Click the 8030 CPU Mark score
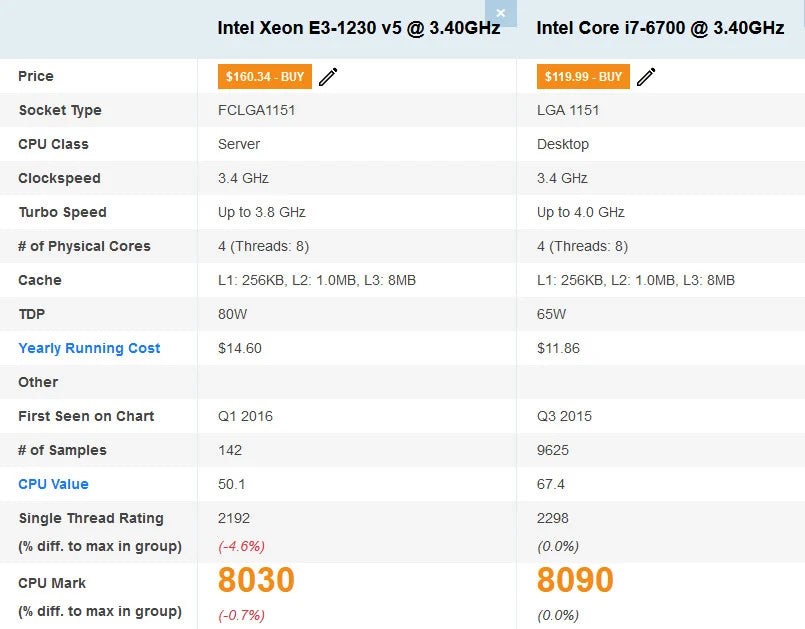The image size is (805, 629). tap(256, 580)
